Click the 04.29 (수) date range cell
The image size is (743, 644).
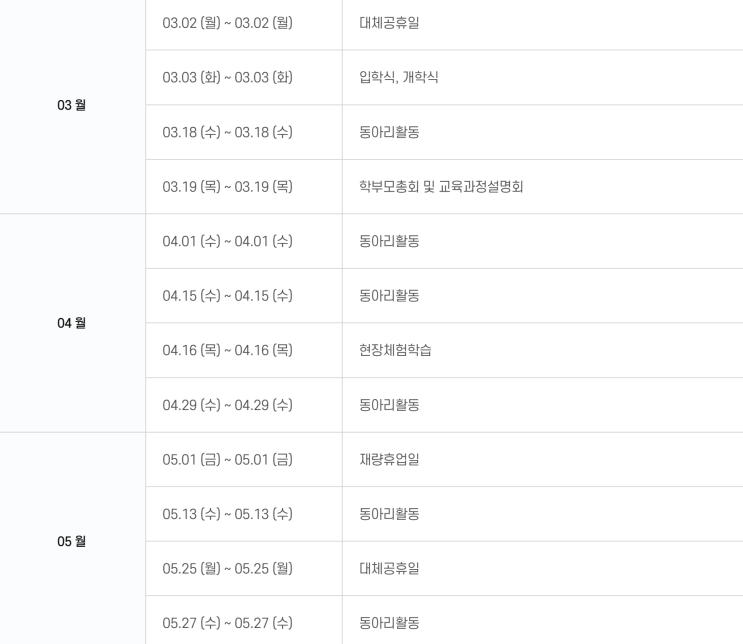pos(227,405)
